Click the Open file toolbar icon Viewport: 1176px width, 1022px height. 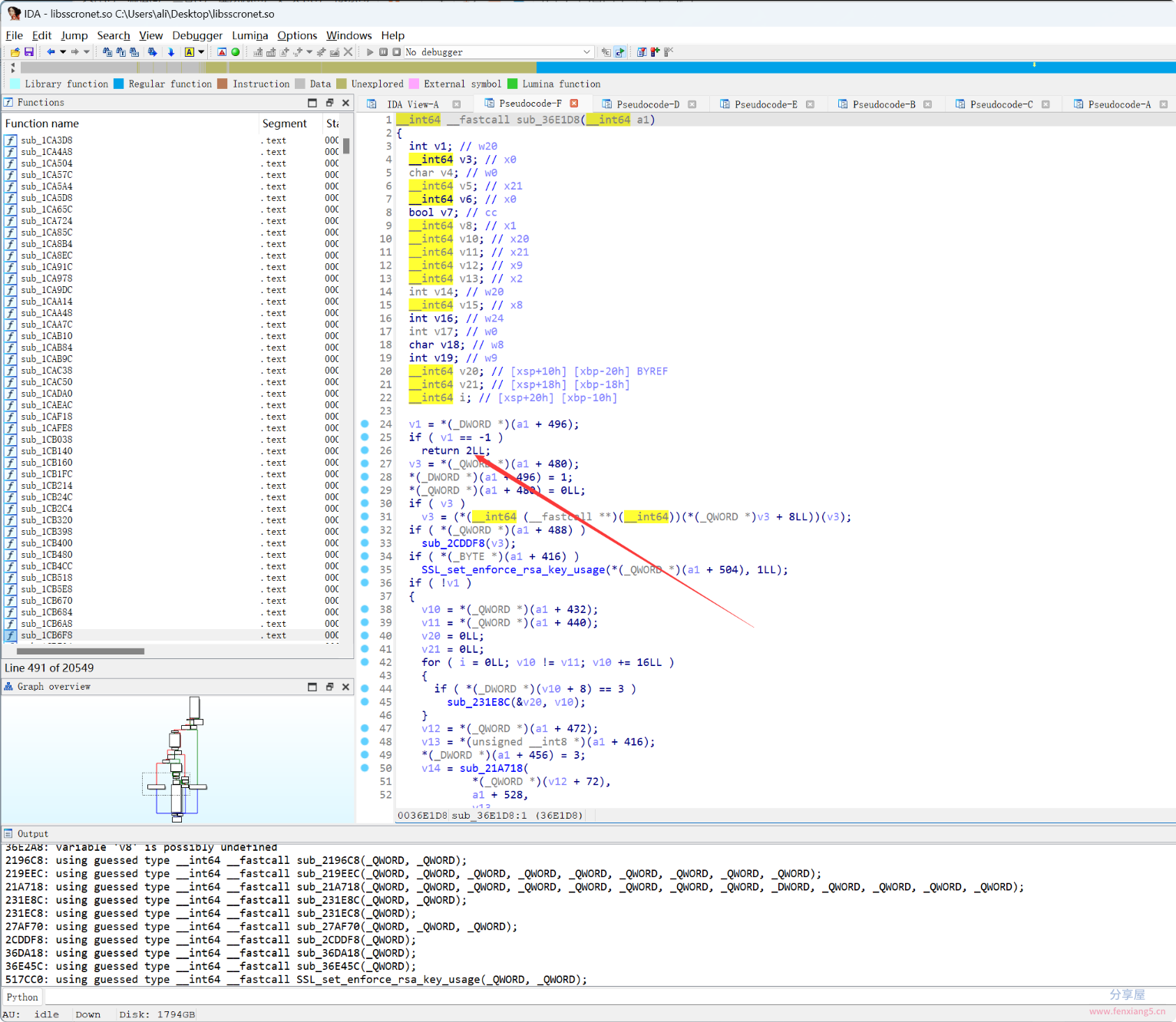(x=15, y=52)
